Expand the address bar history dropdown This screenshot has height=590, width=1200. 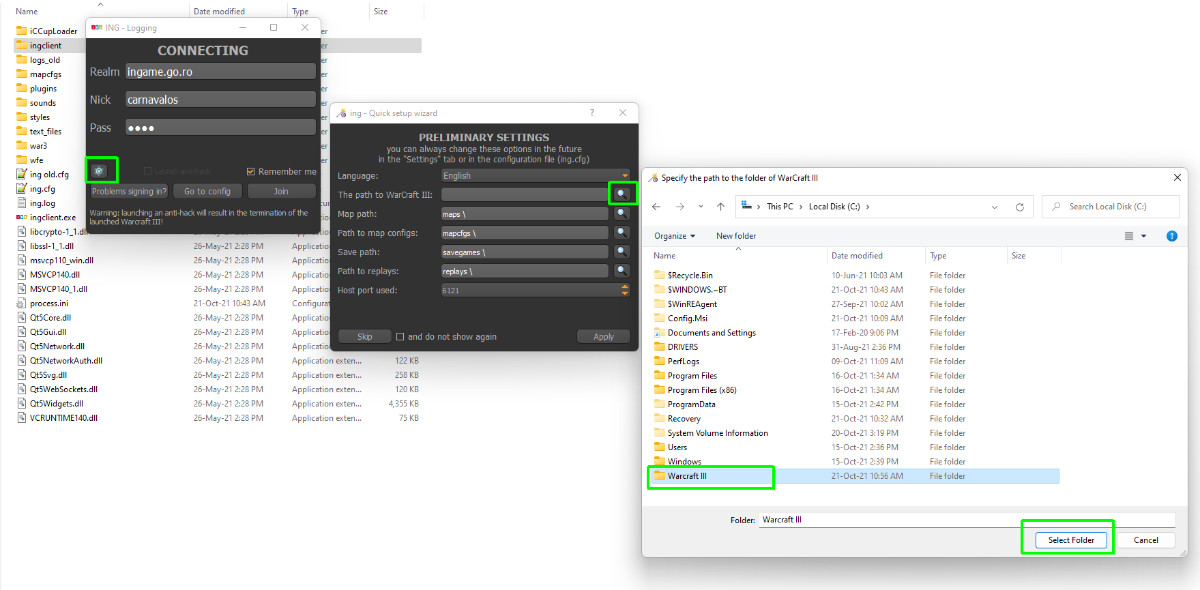click(x=994, y=207)
